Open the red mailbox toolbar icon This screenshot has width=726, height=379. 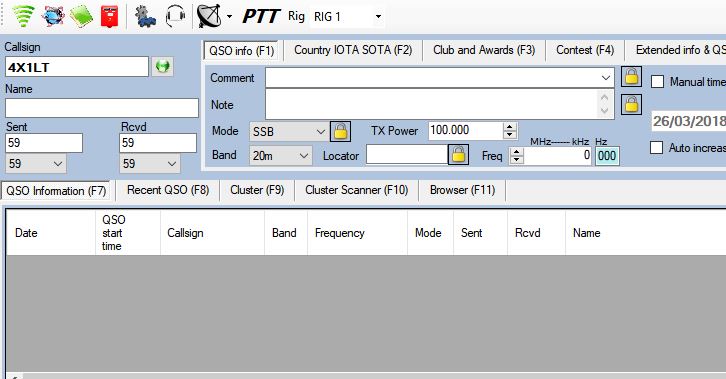pyautogui.click(x=109, y=16)
